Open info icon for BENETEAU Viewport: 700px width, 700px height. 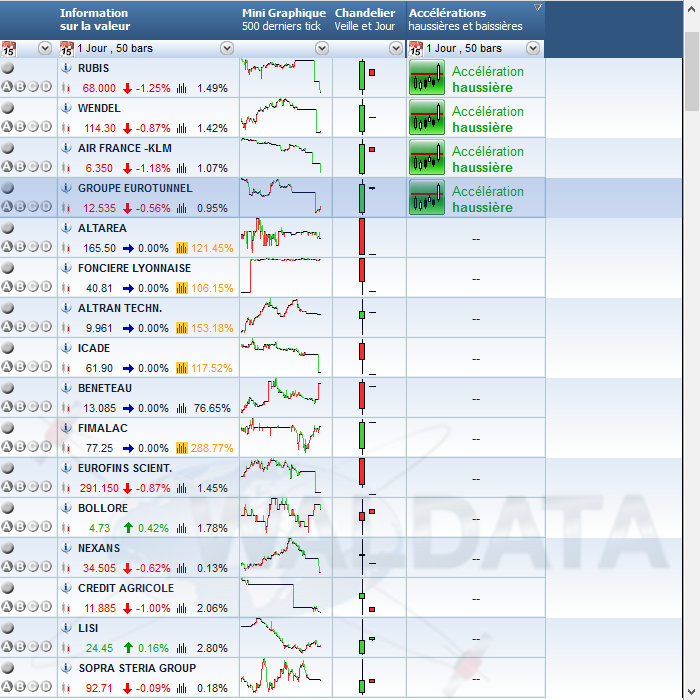(67, 388)
